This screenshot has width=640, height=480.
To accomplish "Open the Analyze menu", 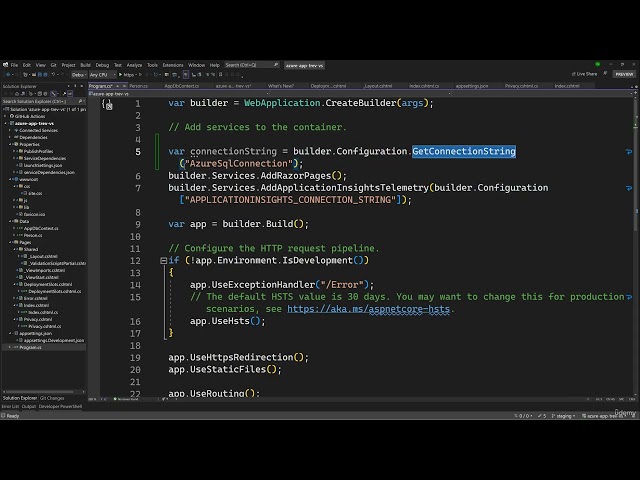I will [x=134, y=65].
